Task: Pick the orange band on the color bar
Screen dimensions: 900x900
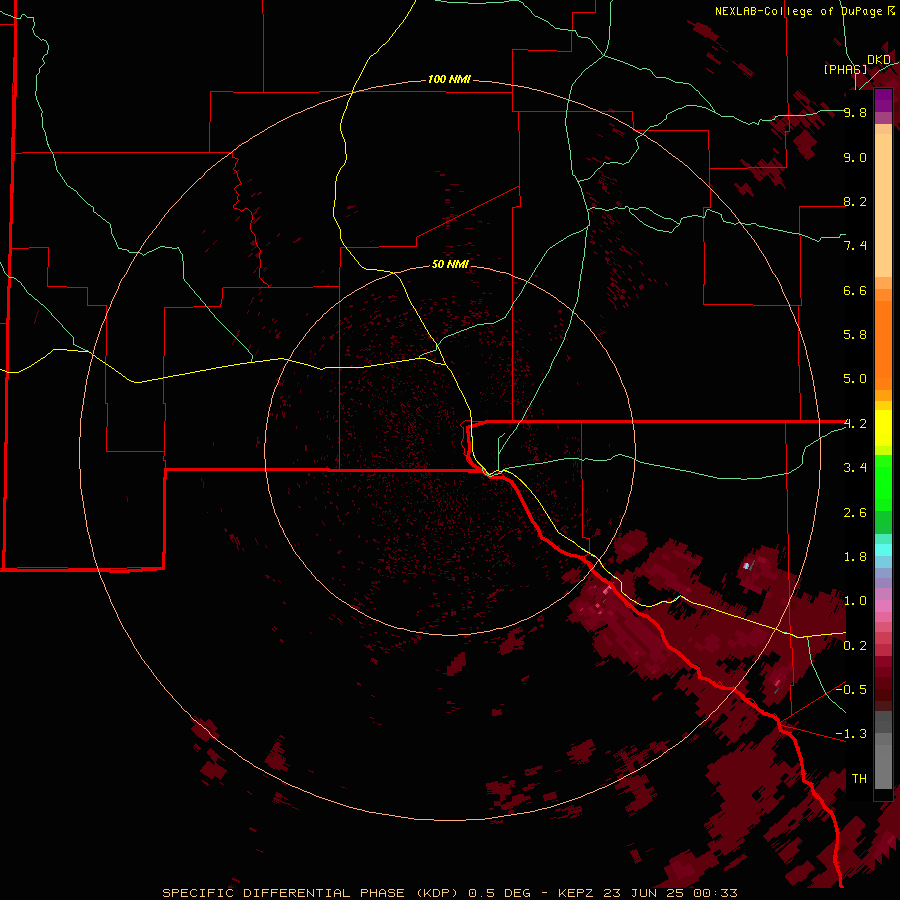Action: click(x=883, y=346)
